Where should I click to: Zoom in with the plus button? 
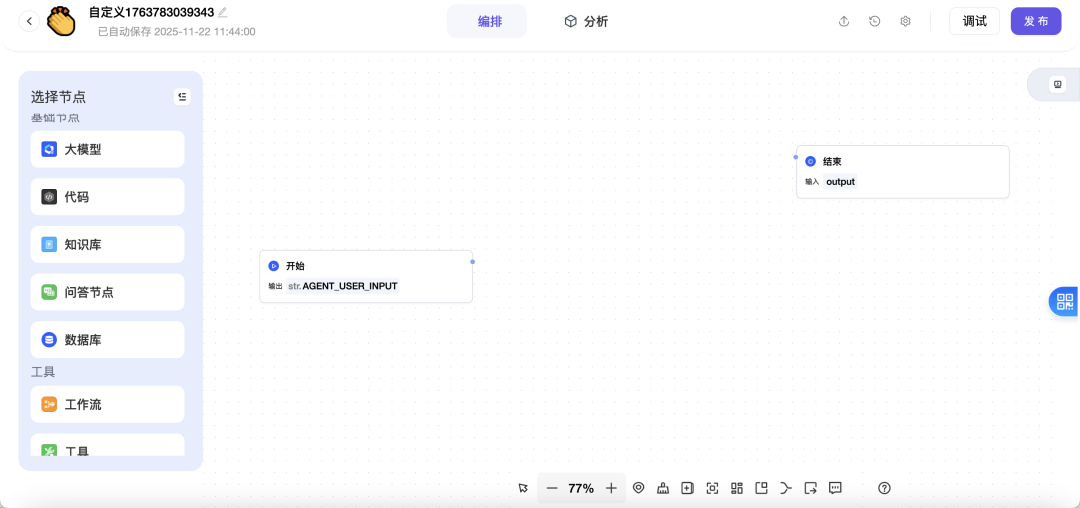[611, 488]
